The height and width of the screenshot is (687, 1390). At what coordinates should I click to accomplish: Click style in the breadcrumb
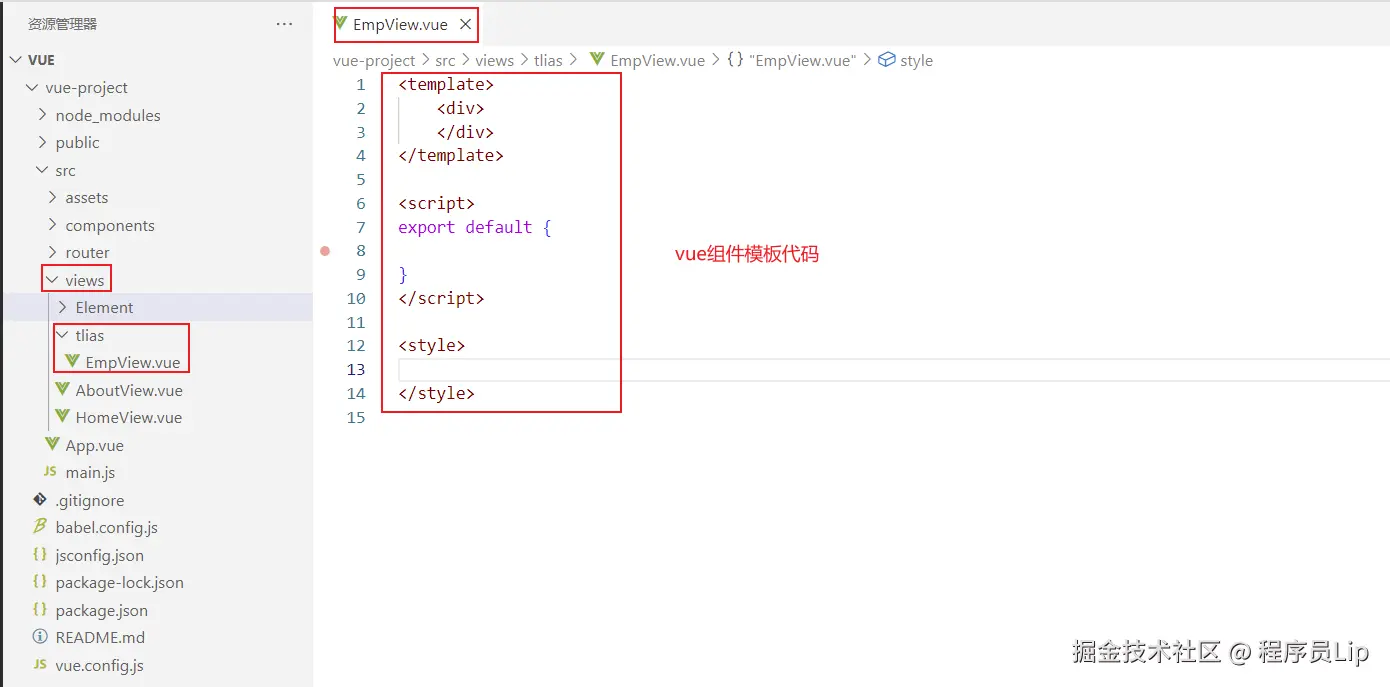click(x=916, y=60)
